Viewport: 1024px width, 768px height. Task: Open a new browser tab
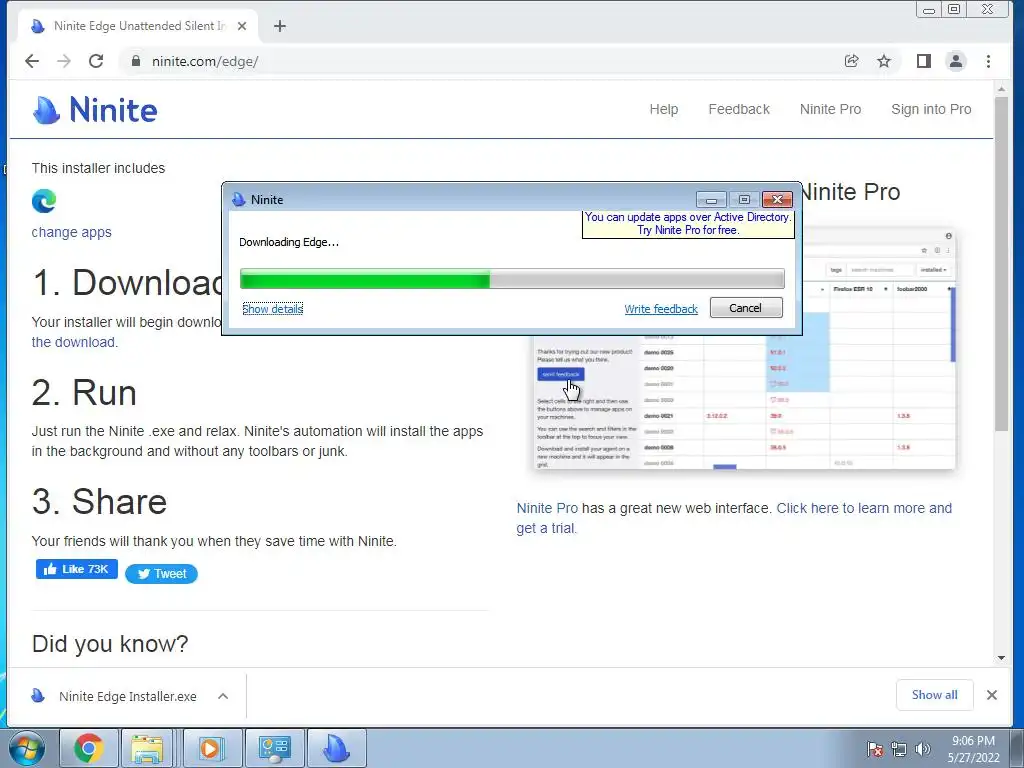[x=280, y=26]
